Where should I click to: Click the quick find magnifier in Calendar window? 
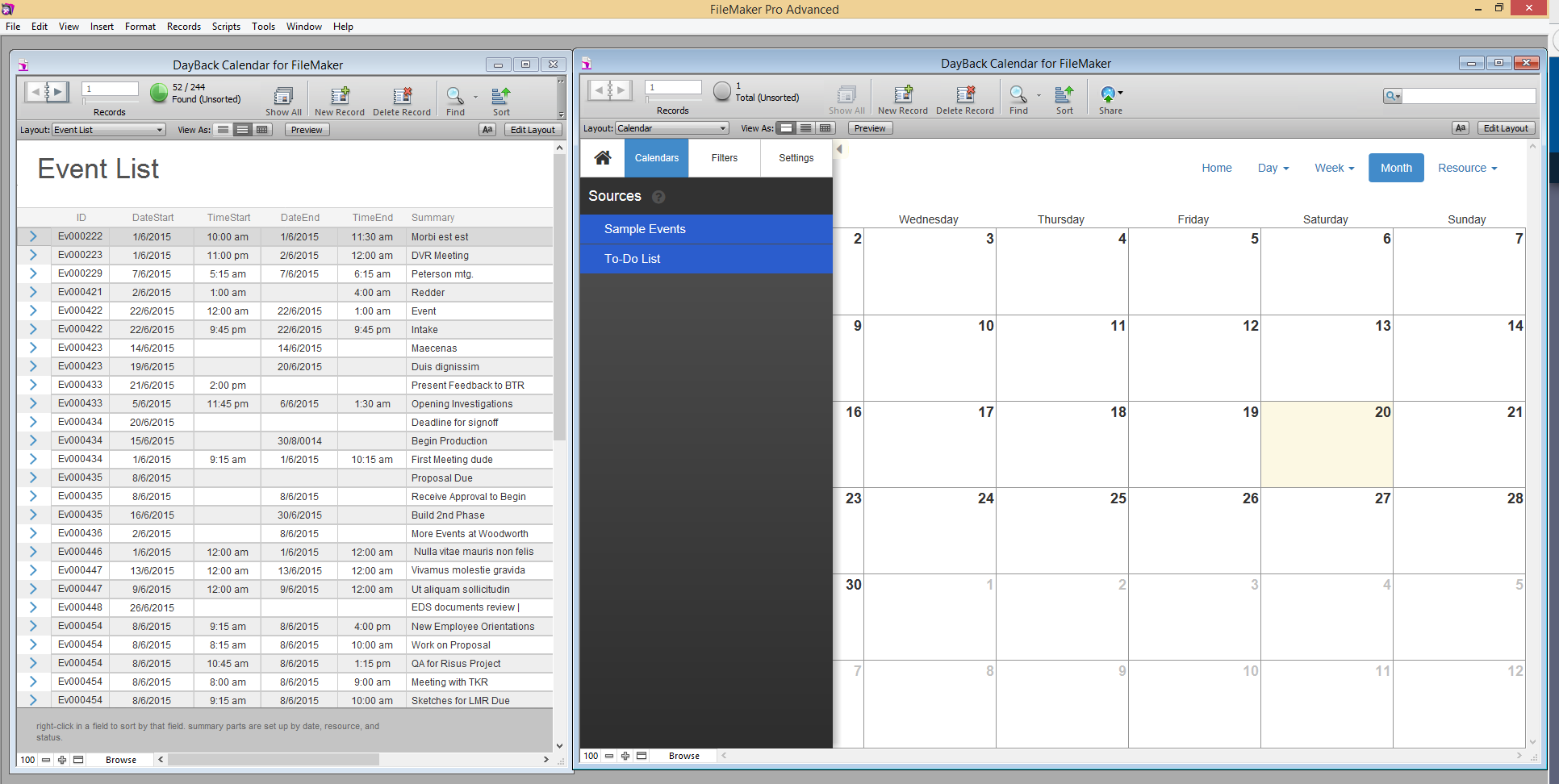(x=1393, y=96)
